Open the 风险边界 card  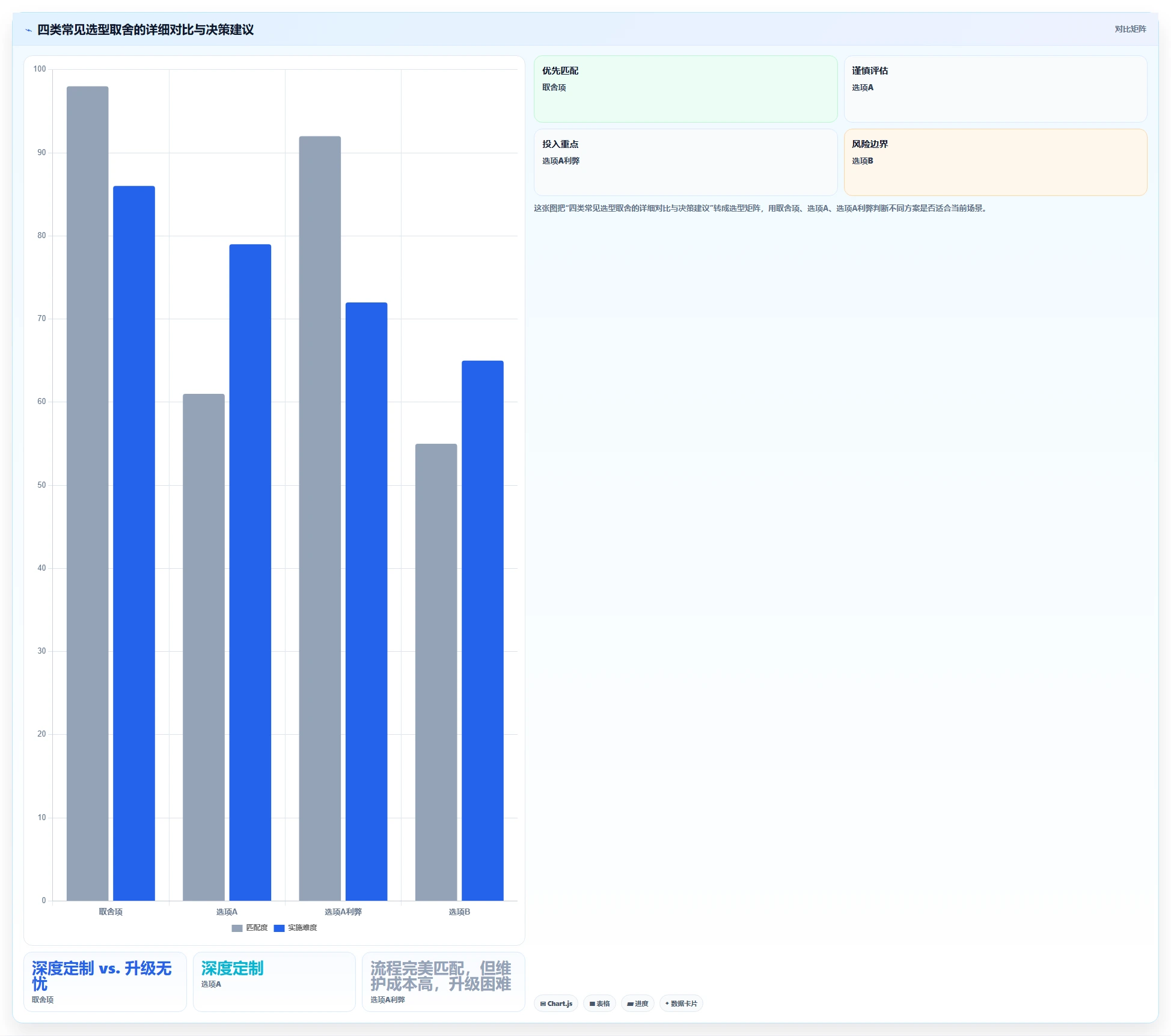coord(995,162)
